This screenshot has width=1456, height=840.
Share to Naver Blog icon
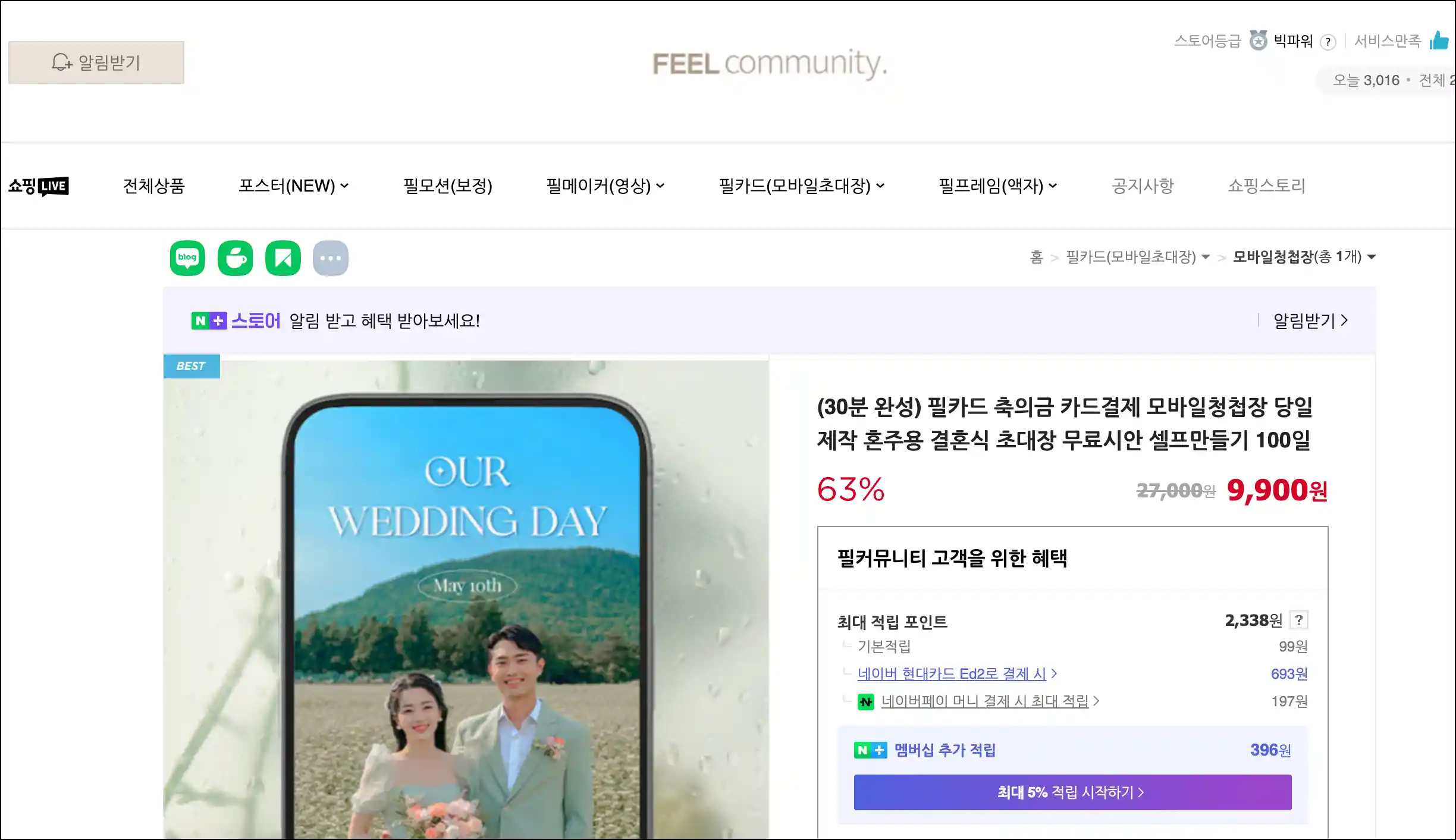coord(187,258)
